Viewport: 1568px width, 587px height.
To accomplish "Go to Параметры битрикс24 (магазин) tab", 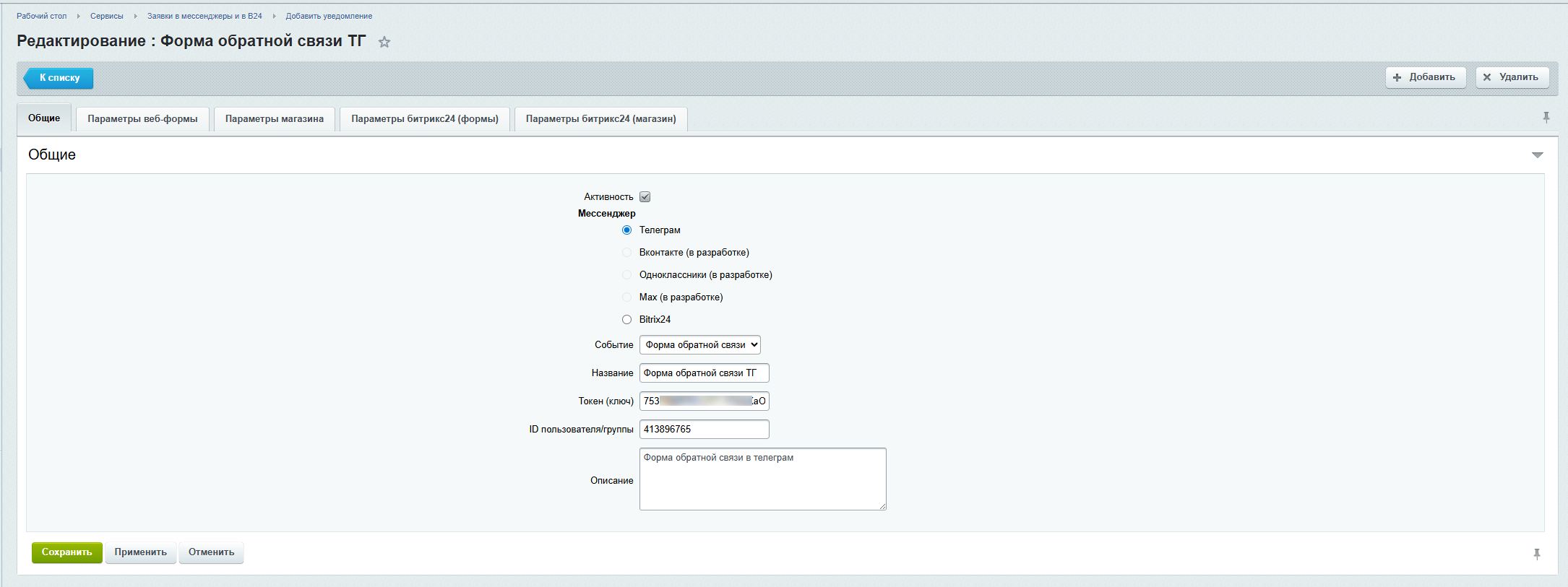I will pyautogui.click(x=600, y=119).
